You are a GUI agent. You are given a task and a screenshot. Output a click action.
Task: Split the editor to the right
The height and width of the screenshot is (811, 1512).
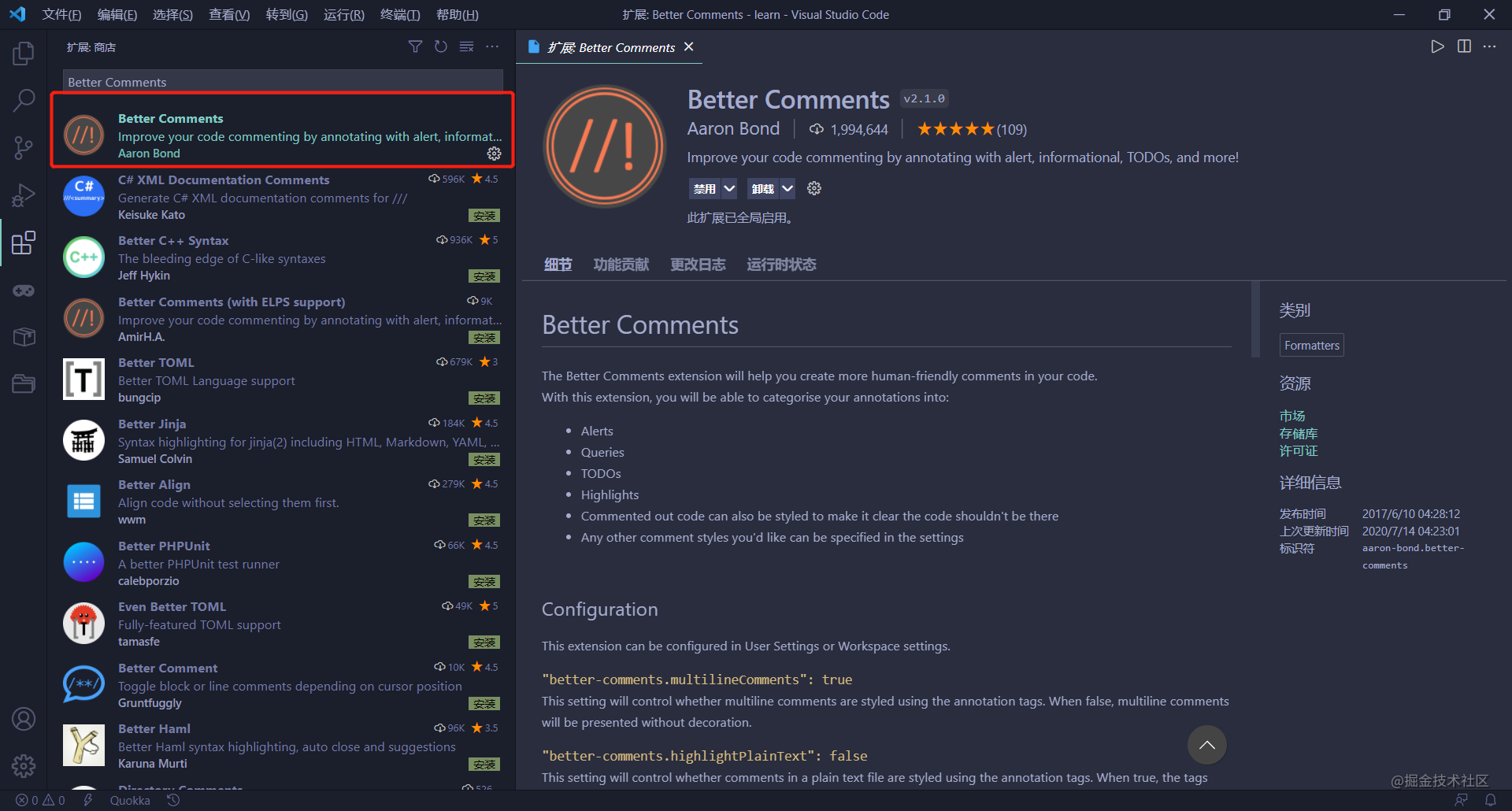pyautogui.click(x=1464, y=46)
